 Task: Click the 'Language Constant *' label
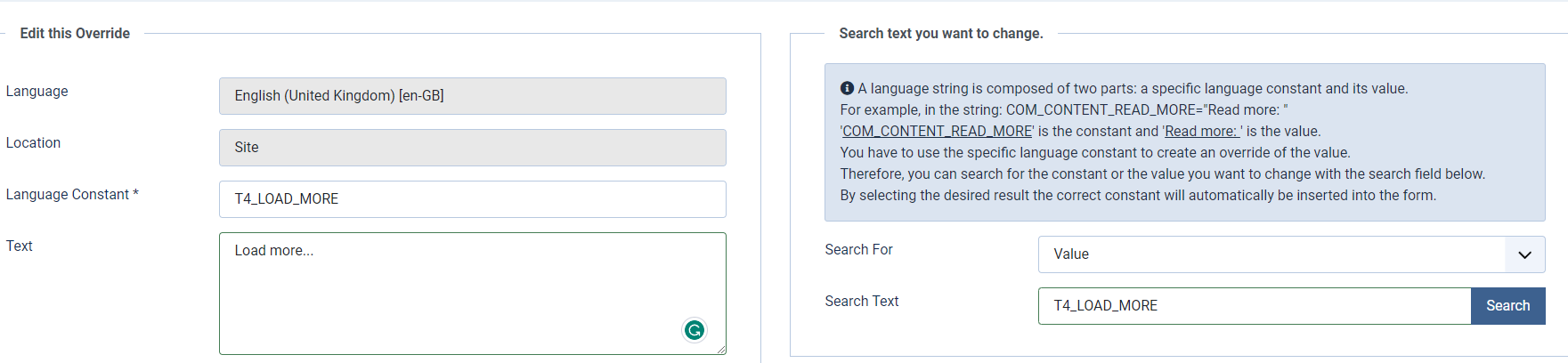(72, 195)
